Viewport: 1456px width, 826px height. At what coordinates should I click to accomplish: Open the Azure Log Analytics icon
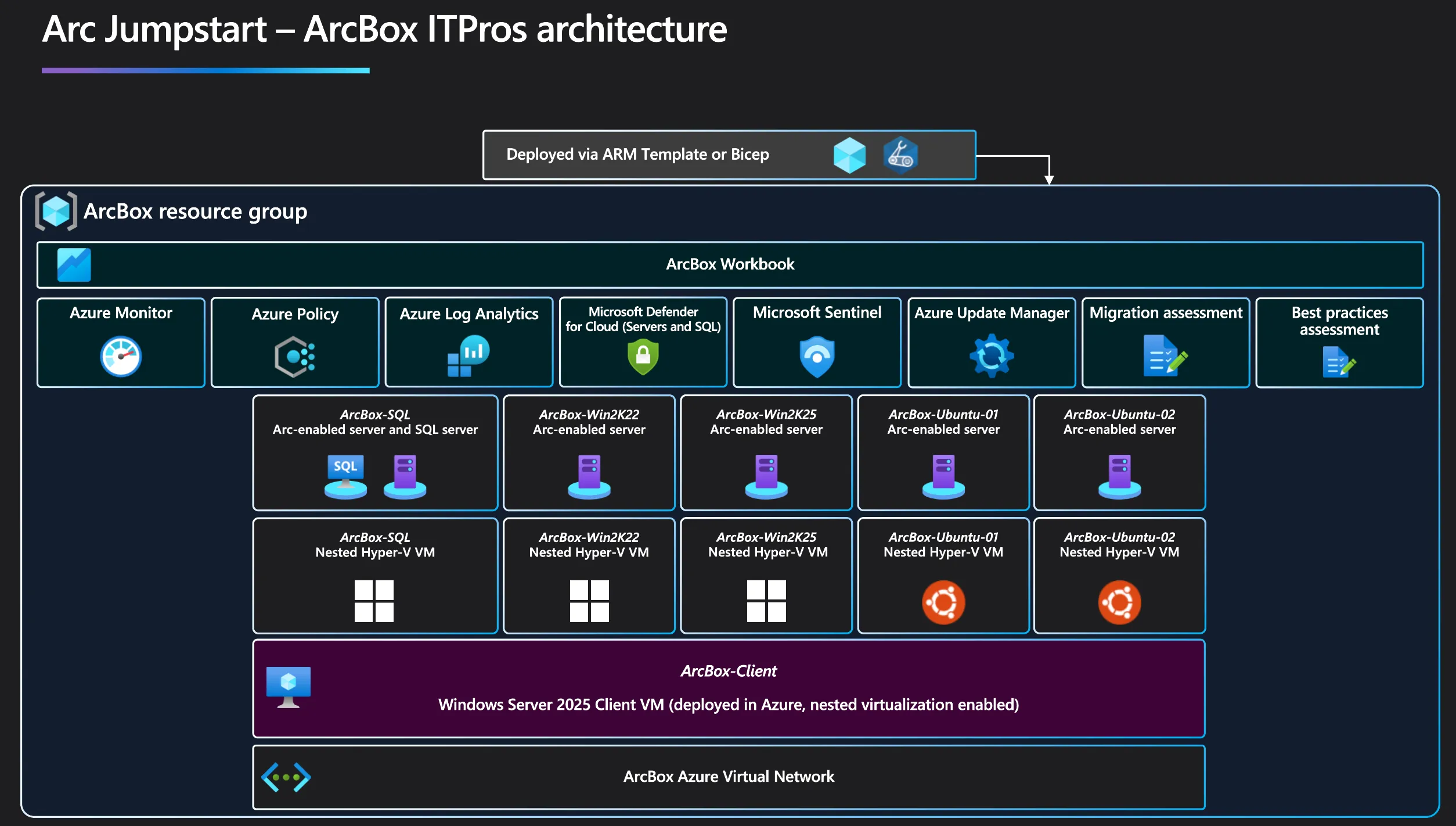tap(468, 355)
